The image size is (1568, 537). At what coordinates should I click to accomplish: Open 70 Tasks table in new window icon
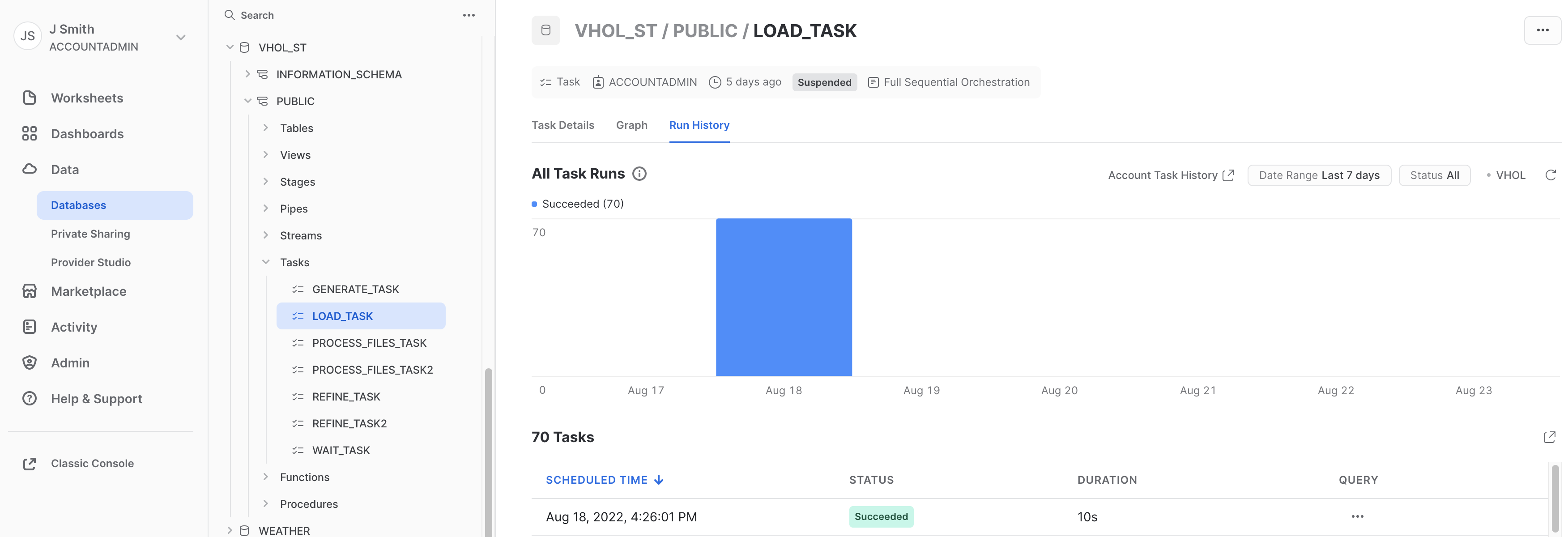click(x=1549, y=437)
